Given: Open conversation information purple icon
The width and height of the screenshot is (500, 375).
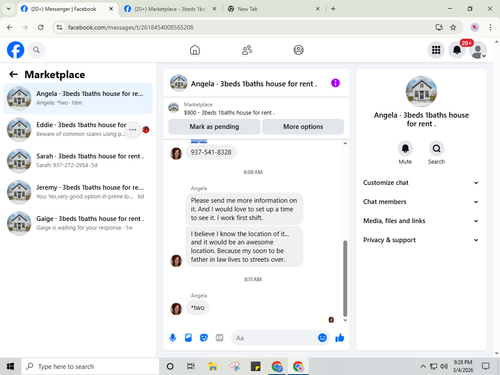Looking at the screenshot, I should pos(335,83).
